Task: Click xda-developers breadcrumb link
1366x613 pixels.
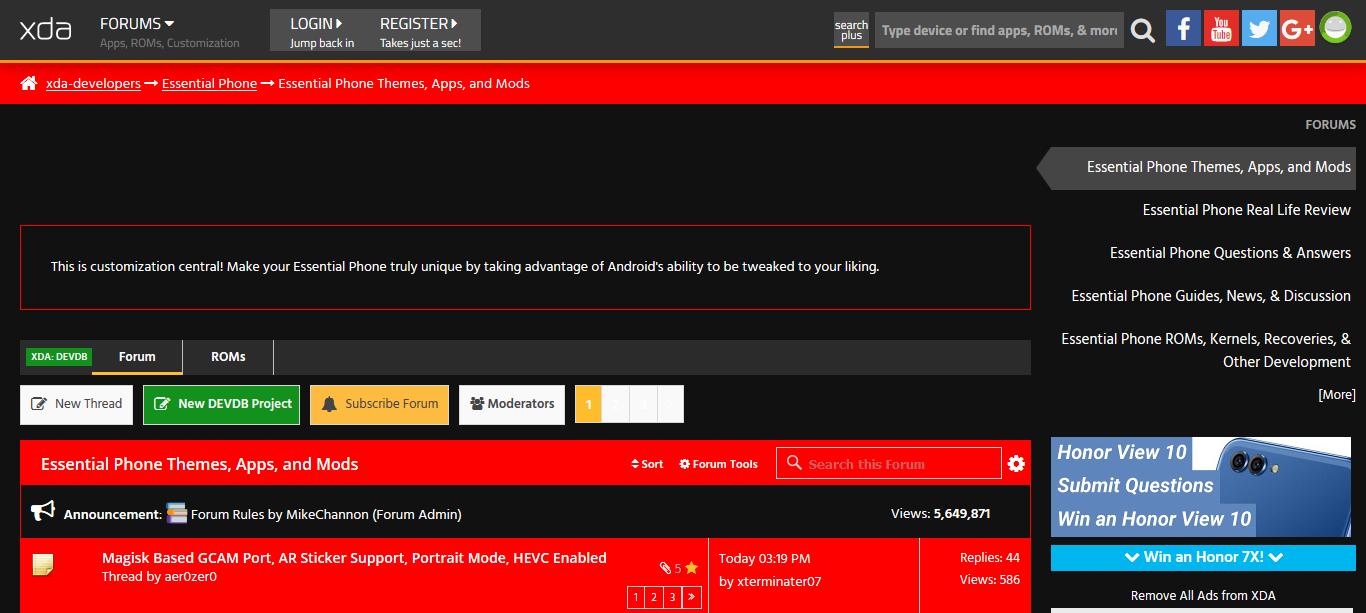Action: click(x=93, y=83)
